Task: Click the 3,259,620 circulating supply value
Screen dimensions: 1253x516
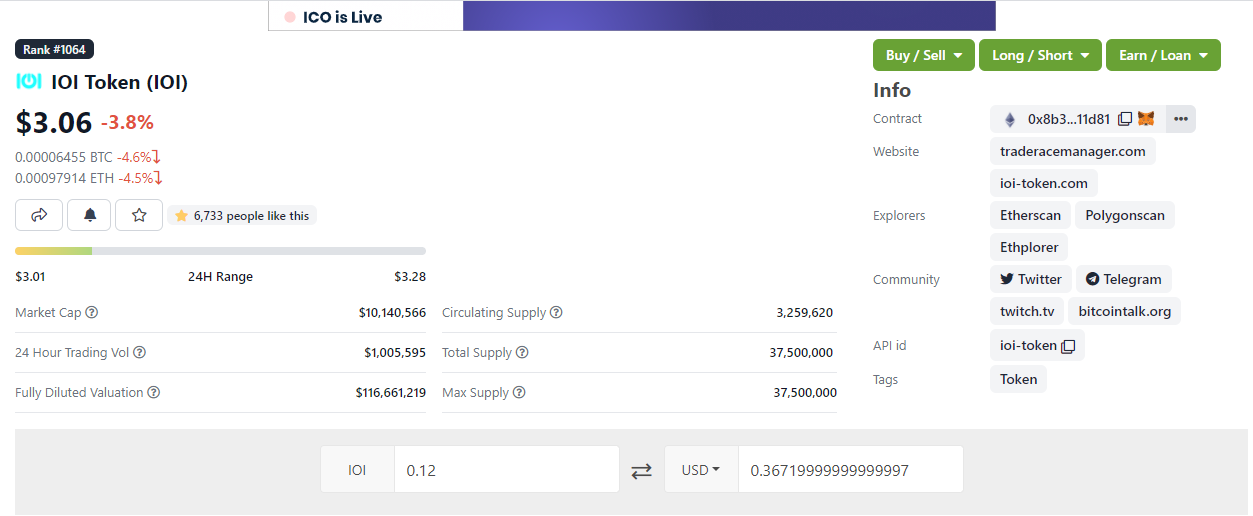Action: (x=804, y=313)
